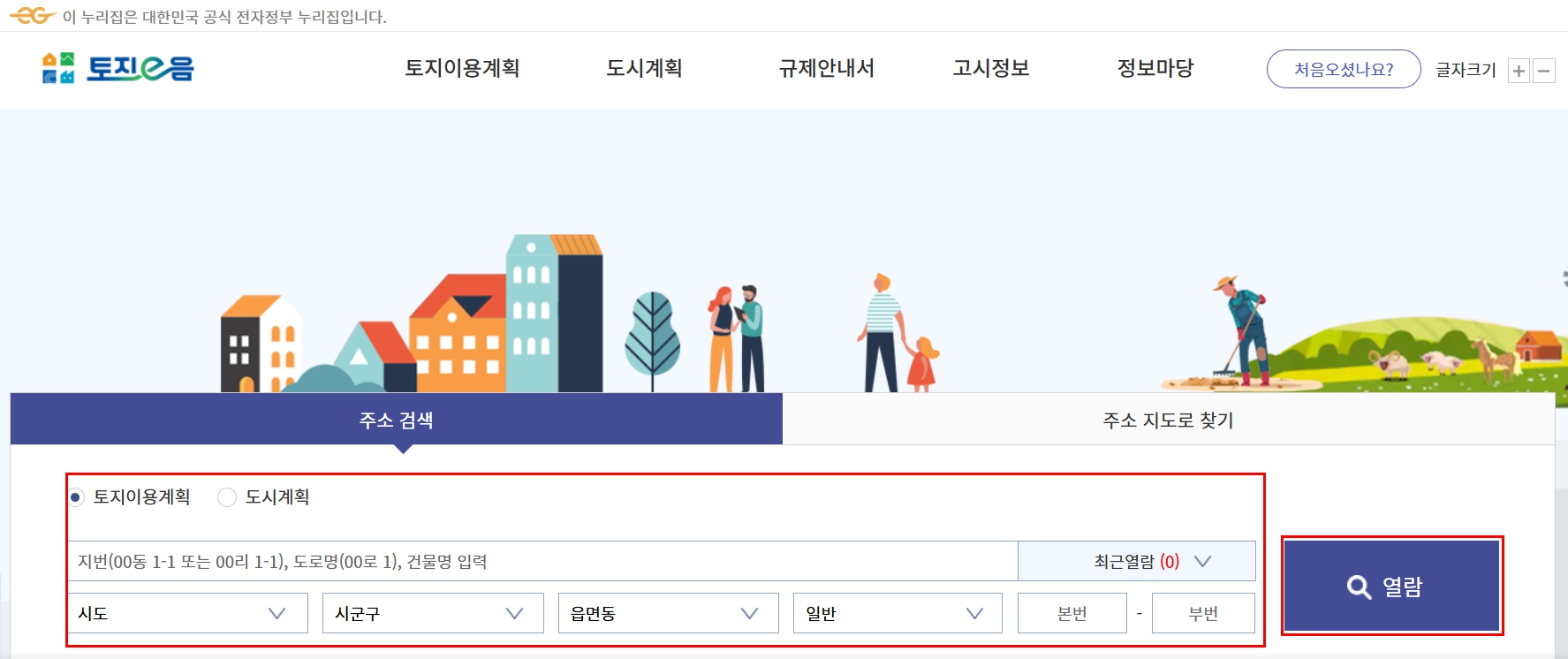Select the 도시계획 radio button
The image size is (1568, 659).
tap(225, 497)
